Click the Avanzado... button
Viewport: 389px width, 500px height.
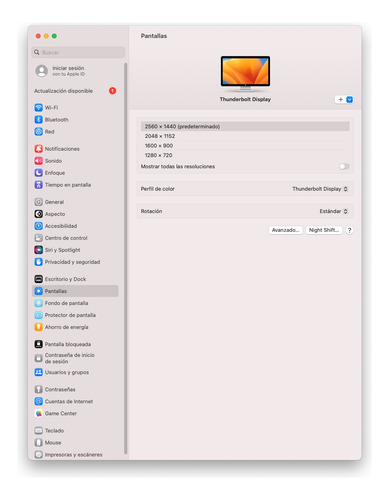(x=285, y=230)
